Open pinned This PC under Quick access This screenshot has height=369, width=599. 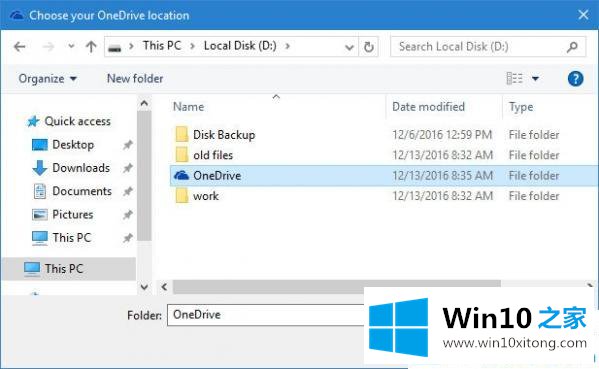click(72, 238)
